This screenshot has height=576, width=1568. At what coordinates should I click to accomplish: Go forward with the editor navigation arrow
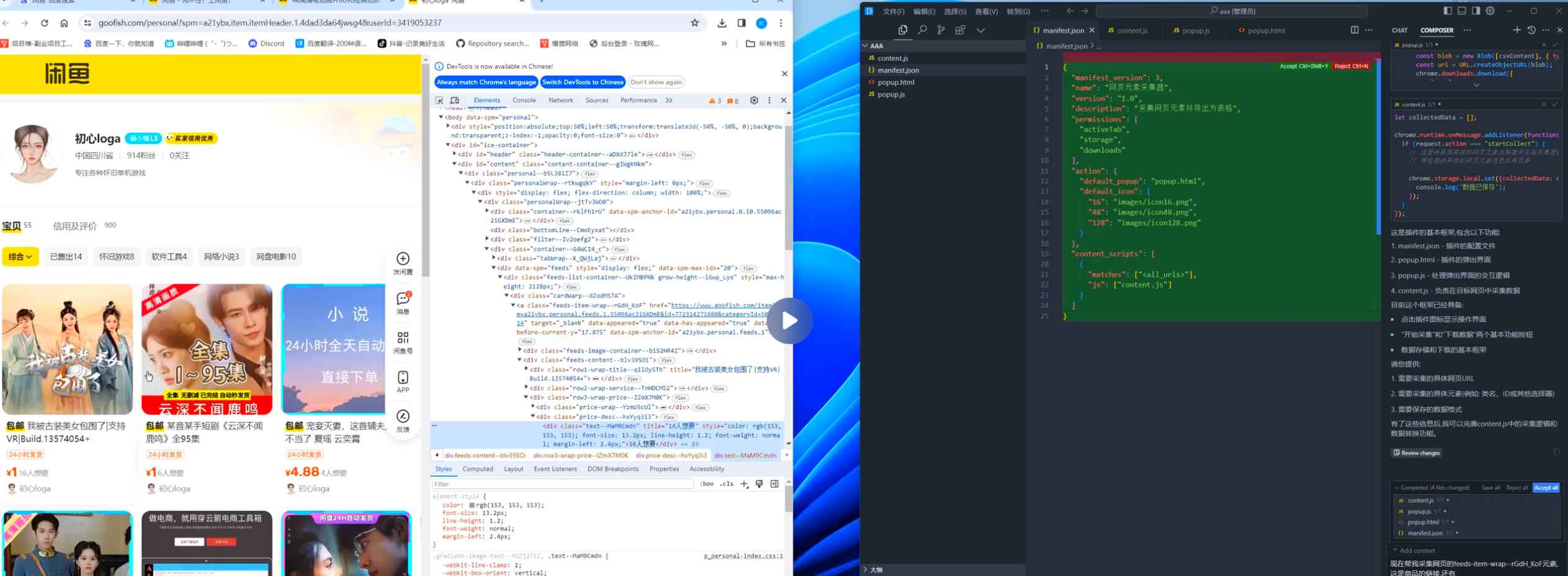[1084, 11]
